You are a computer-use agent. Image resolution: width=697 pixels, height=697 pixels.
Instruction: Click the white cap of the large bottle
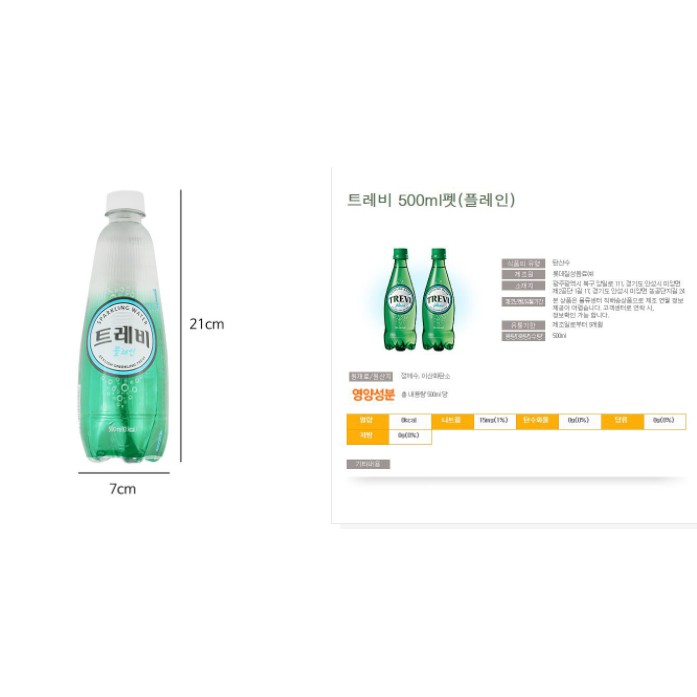(x=125, y=202)
